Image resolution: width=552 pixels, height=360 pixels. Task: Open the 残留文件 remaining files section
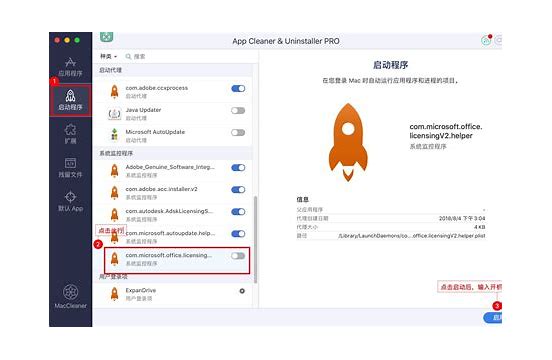(x=70, y=168)
